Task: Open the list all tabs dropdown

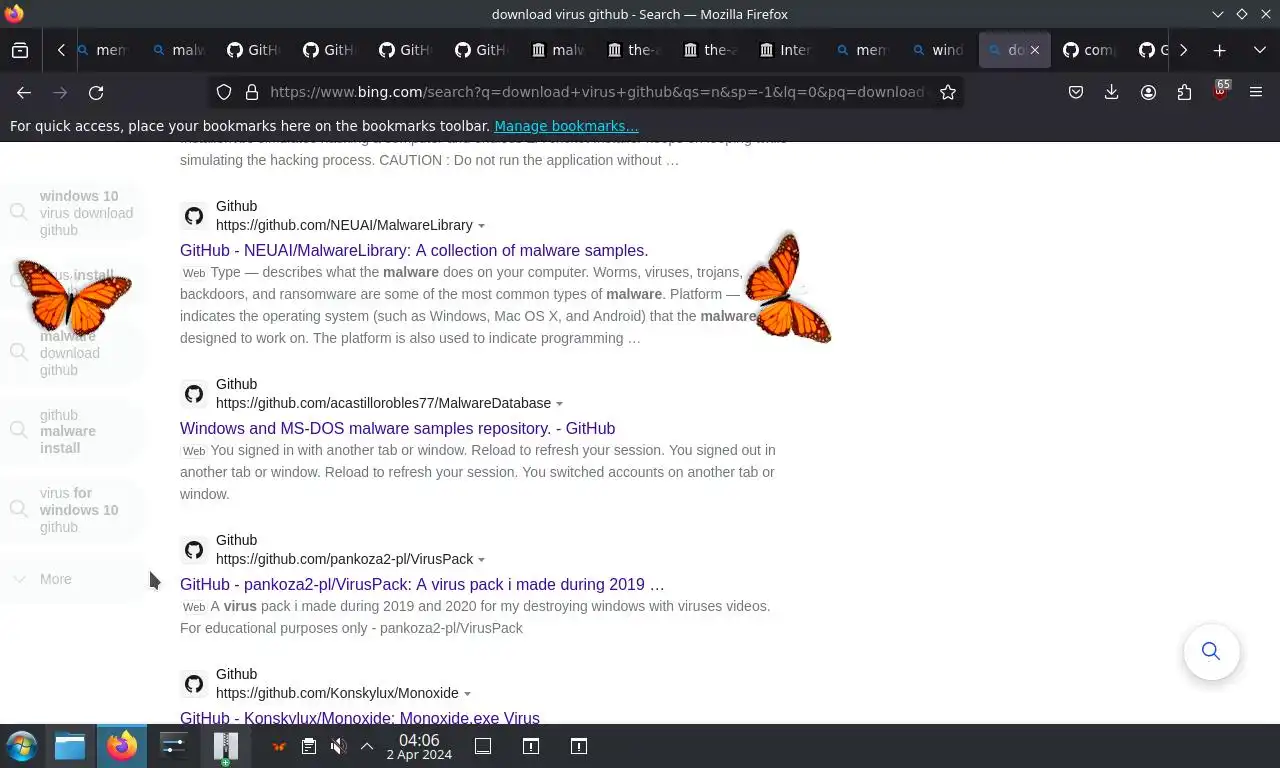Action: point(1259,50)
